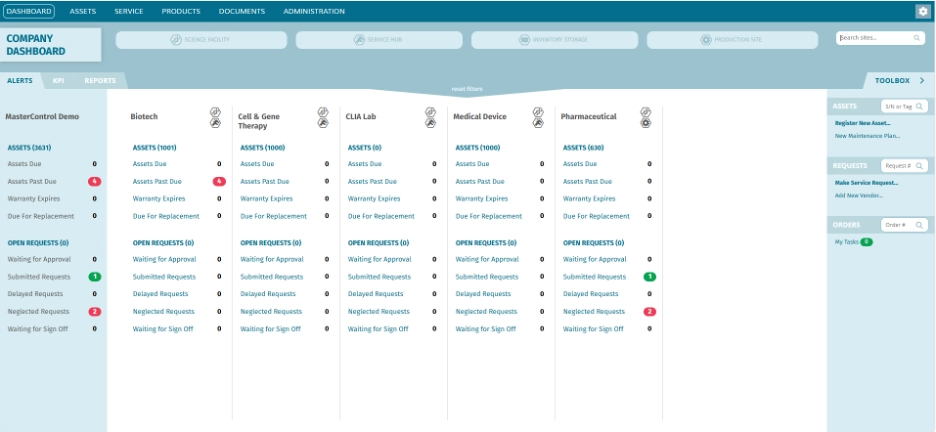Click reset filters link
The height and width of the screenshot is (432, 936).
pos(467,89)
